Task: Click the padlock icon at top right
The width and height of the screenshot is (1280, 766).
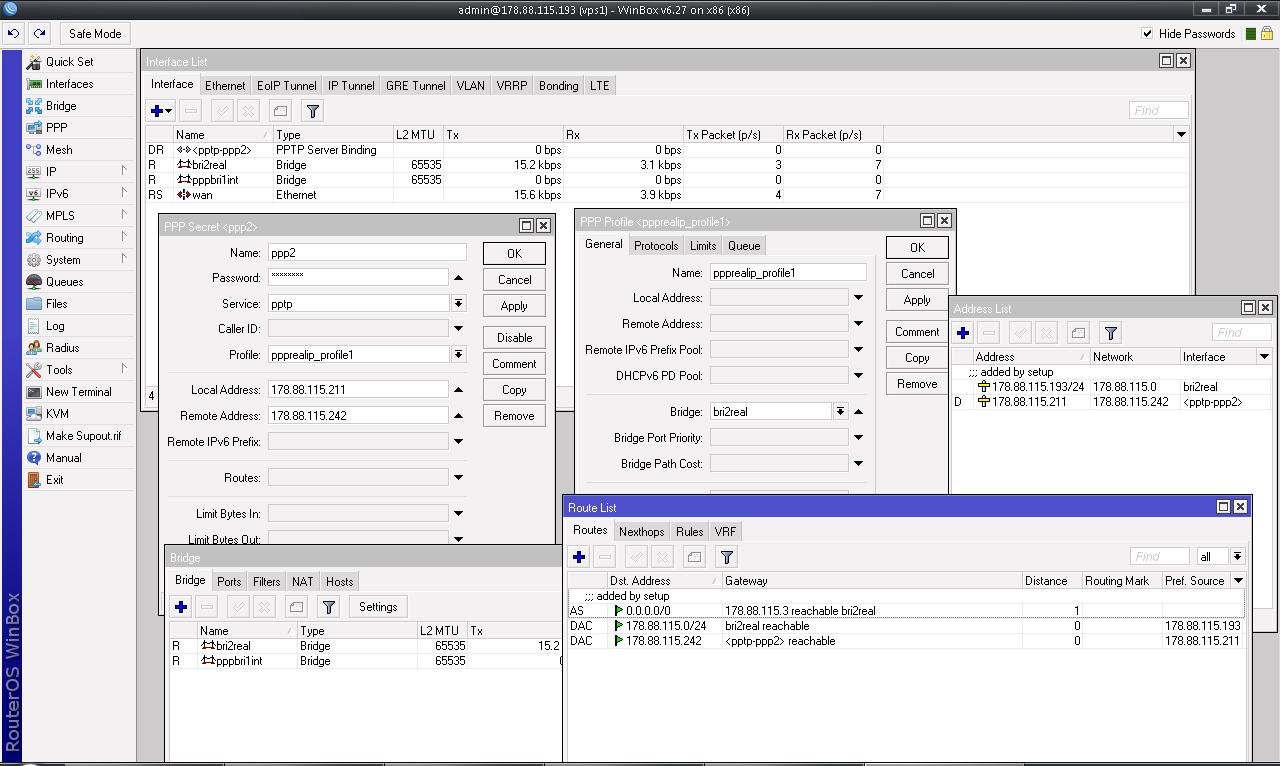Action: point(1266,33)
